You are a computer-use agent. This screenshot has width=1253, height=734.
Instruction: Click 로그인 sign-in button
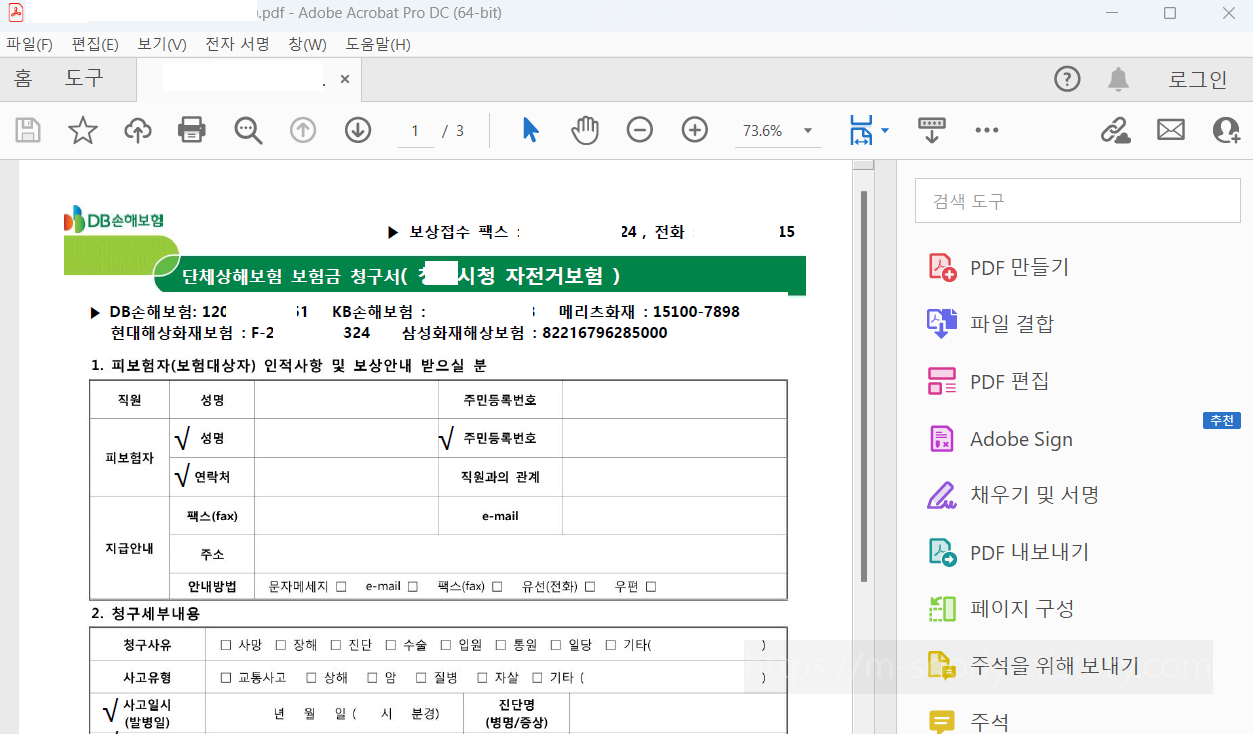1197,79
